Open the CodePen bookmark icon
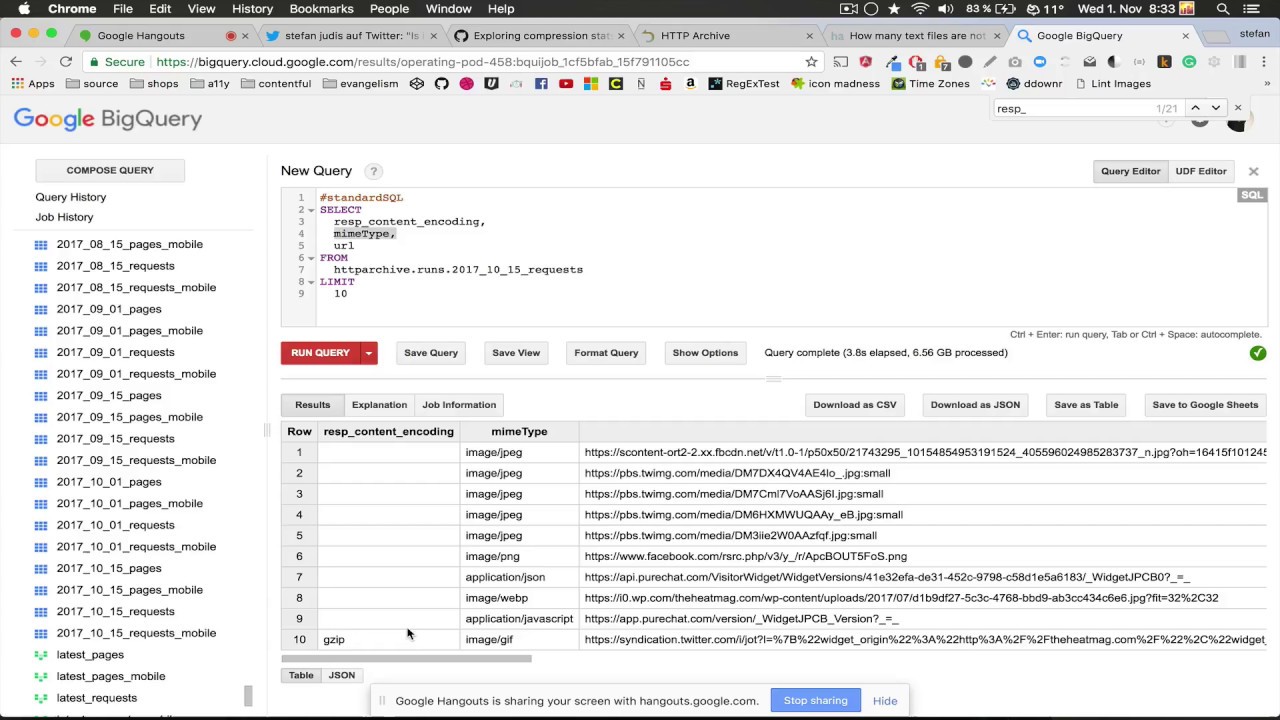The height and width of the screenshot is (720, 1280). (x=417, y=84)
